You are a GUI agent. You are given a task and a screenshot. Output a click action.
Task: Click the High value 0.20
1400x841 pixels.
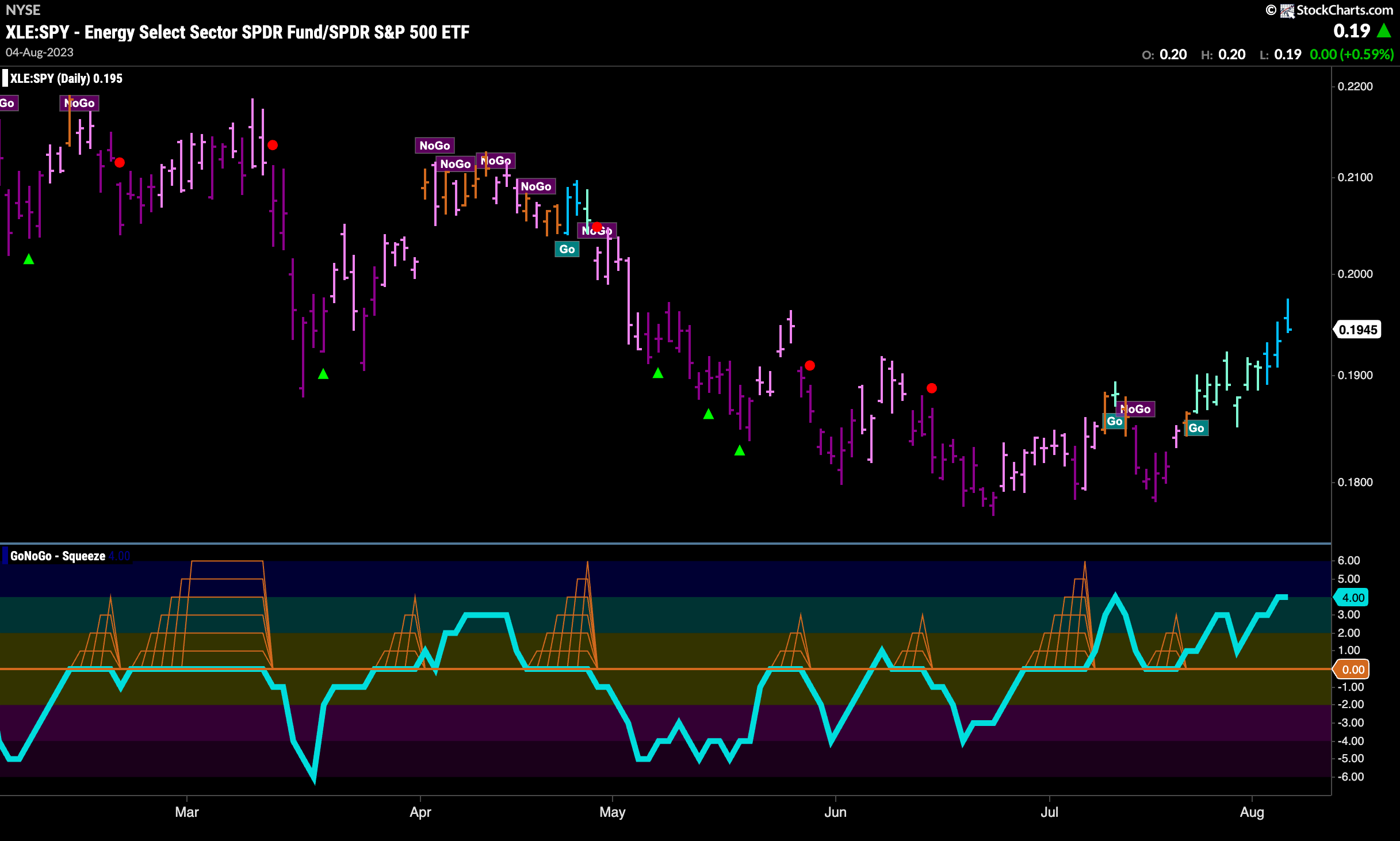pyautogui.click(x=1231, y=55)
